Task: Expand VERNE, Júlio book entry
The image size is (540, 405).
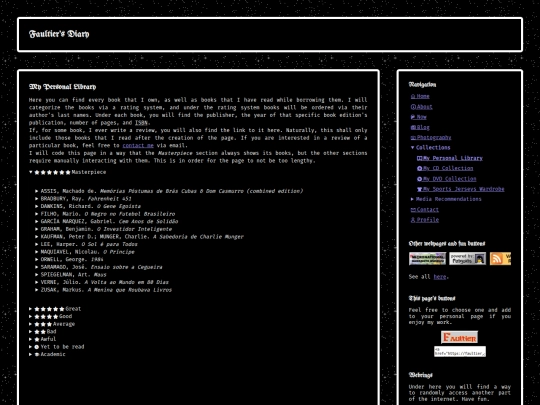Action: click(37, 282)
